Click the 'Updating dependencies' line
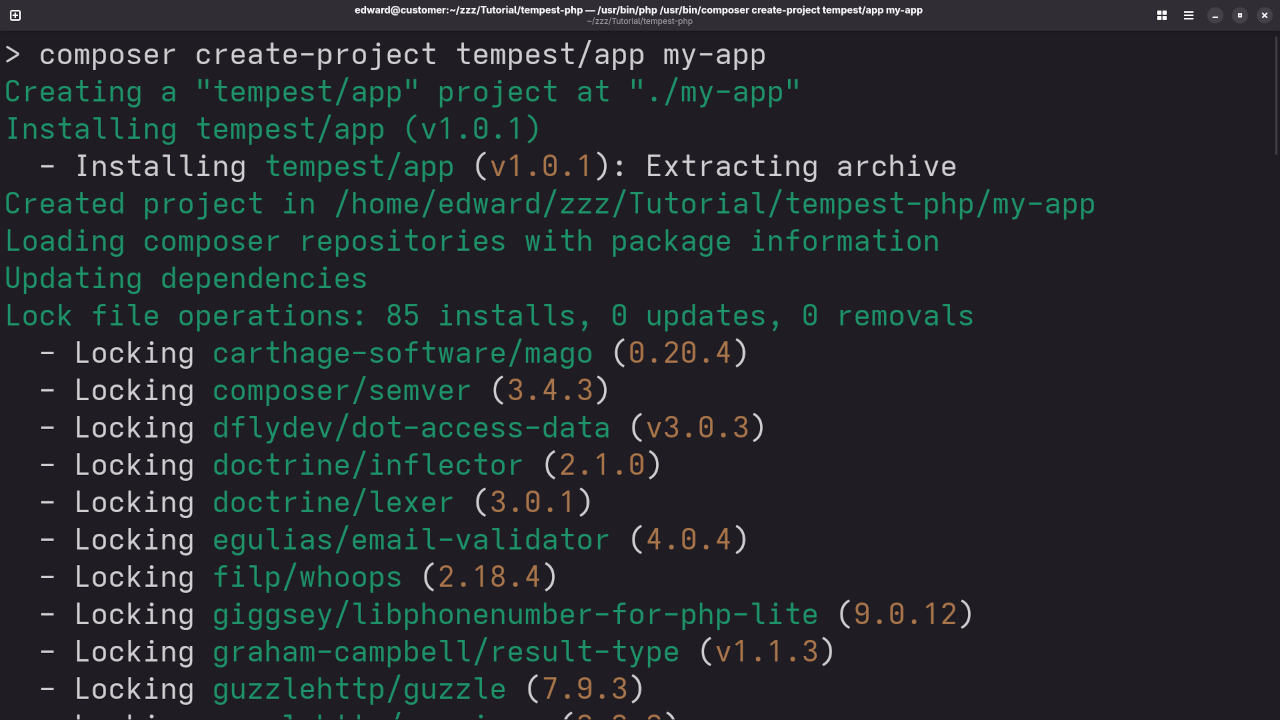1280x720 pixels. tap(186, 278)
